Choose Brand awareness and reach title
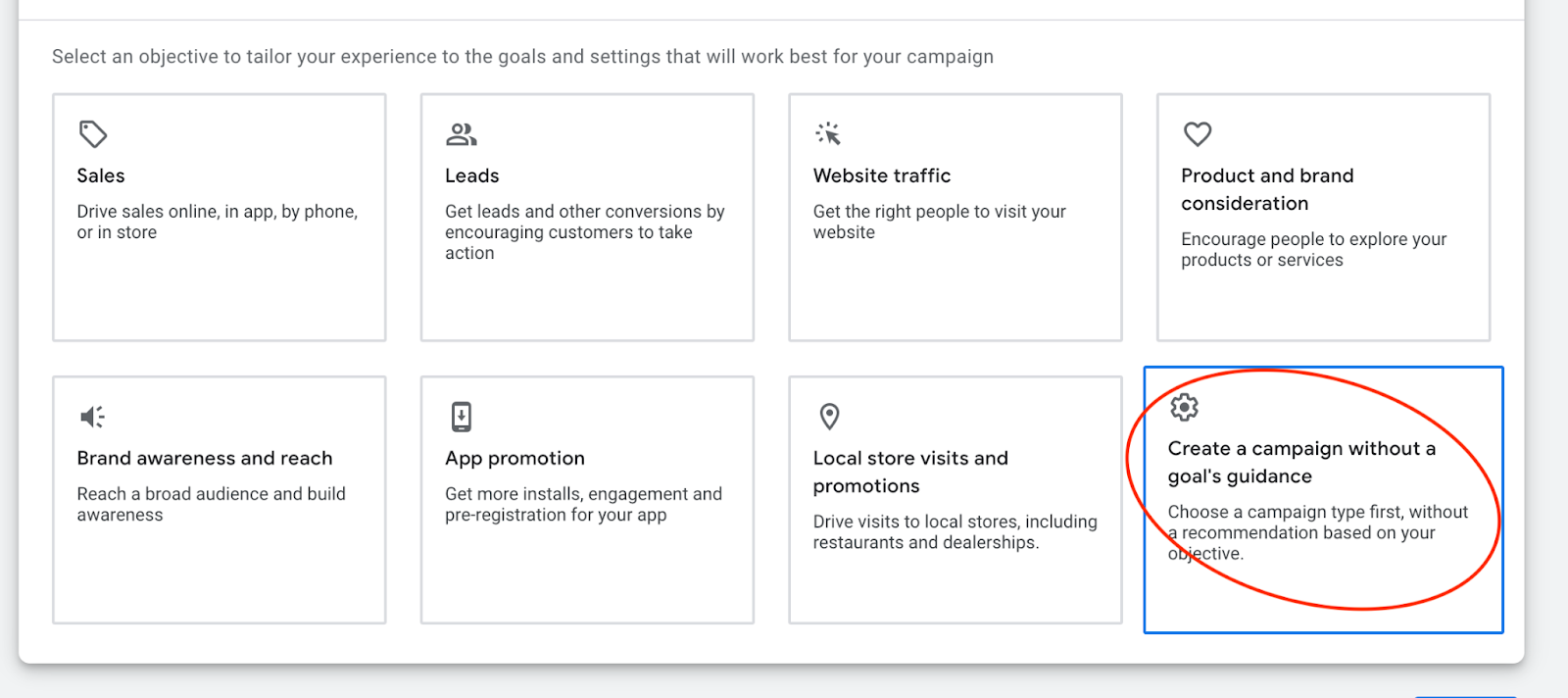1568x698 pixels. (204, 458)
